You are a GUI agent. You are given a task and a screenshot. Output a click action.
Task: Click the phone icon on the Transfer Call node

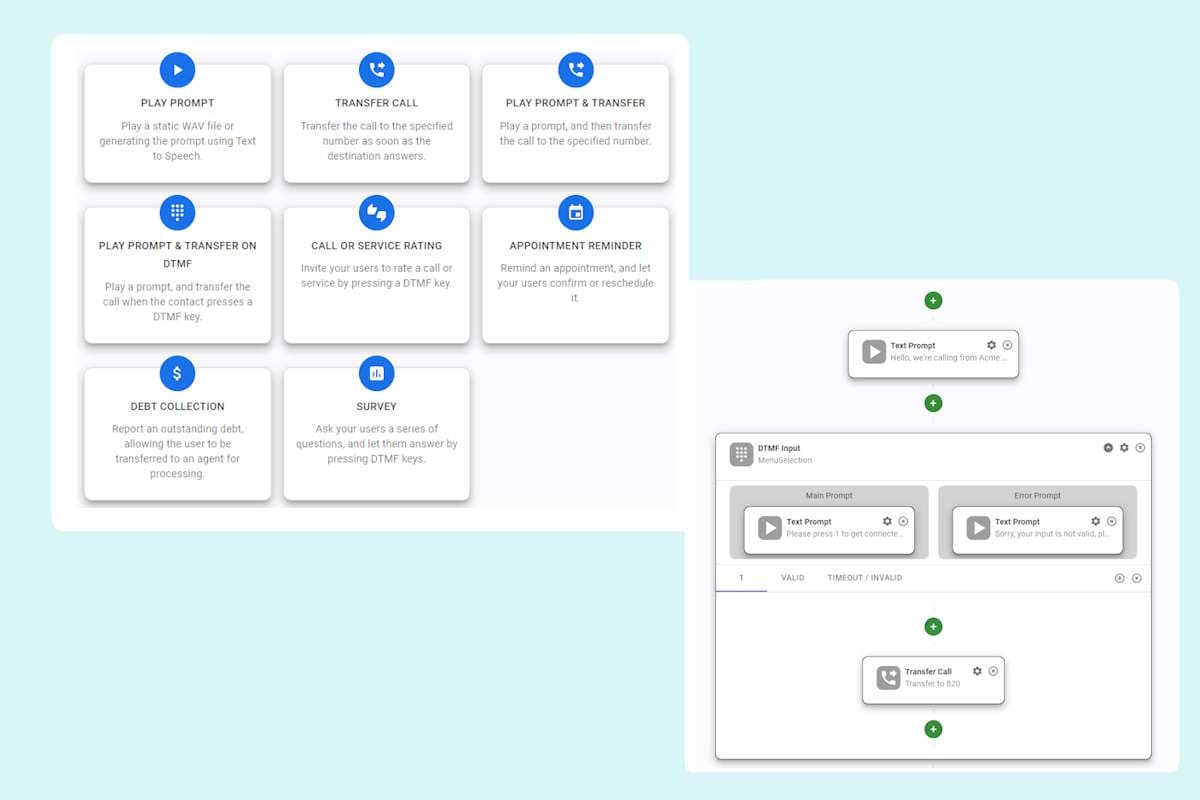(x=886, y=677)
